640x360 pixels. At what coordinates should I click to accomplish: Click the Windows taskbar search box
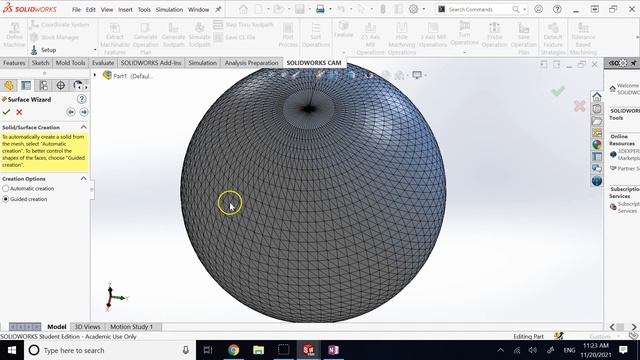coord(110,350)
